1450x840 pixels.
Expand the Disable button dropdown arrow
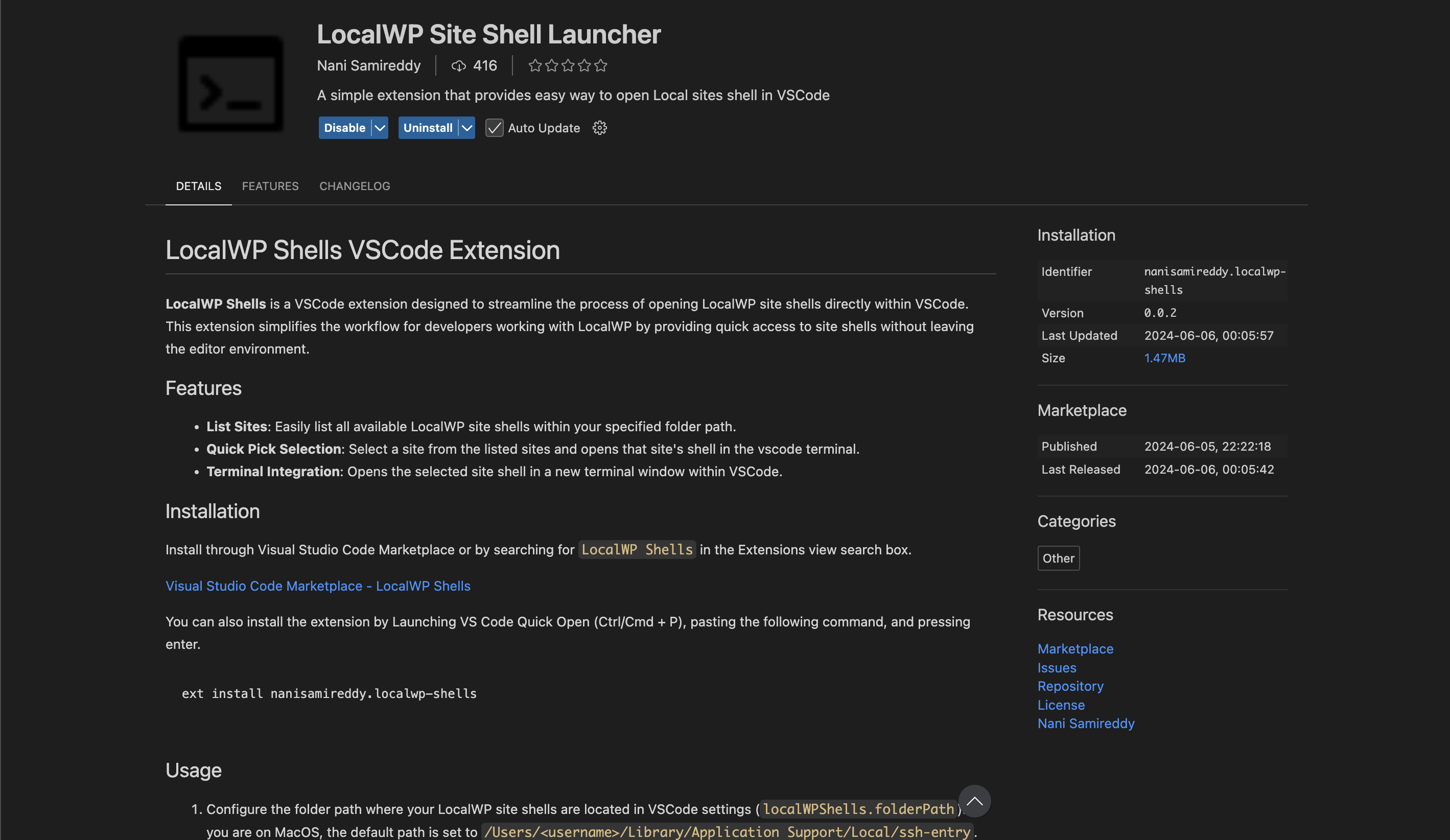coord(379,128)
